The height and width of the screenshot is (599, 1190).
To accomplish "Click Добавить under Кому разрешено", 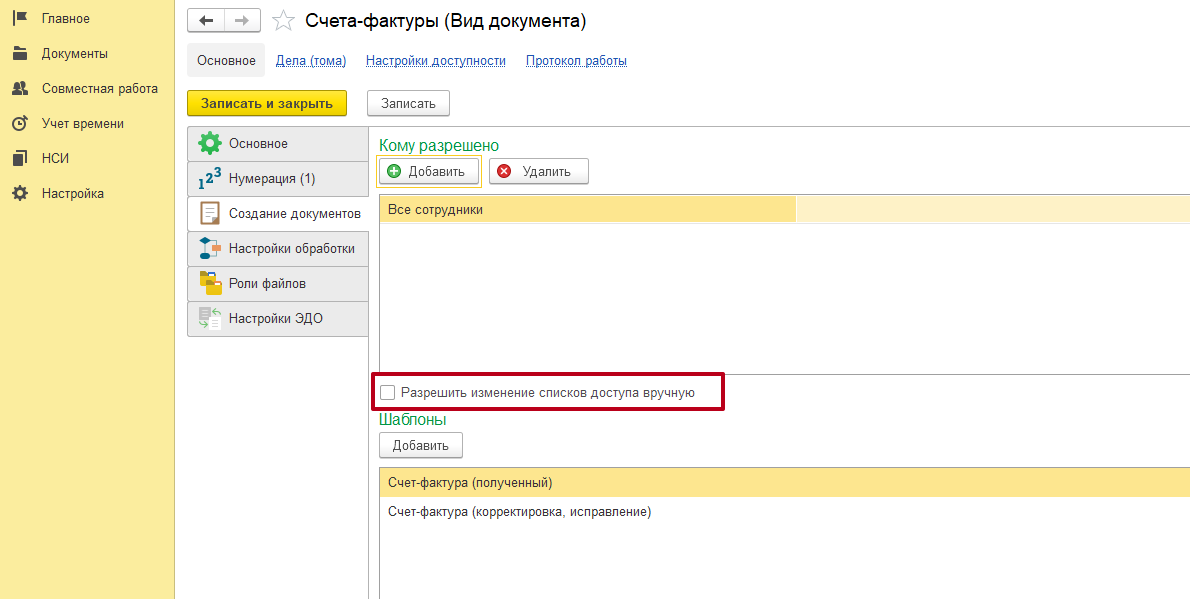I will (x=428, y=171).
